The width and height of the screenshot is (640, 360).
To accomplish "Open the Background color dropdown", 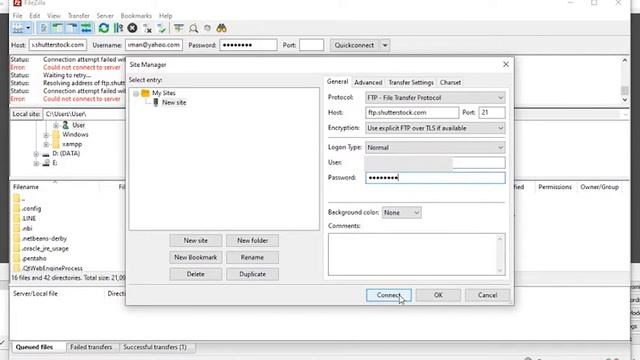I will (x=402, y=213).
